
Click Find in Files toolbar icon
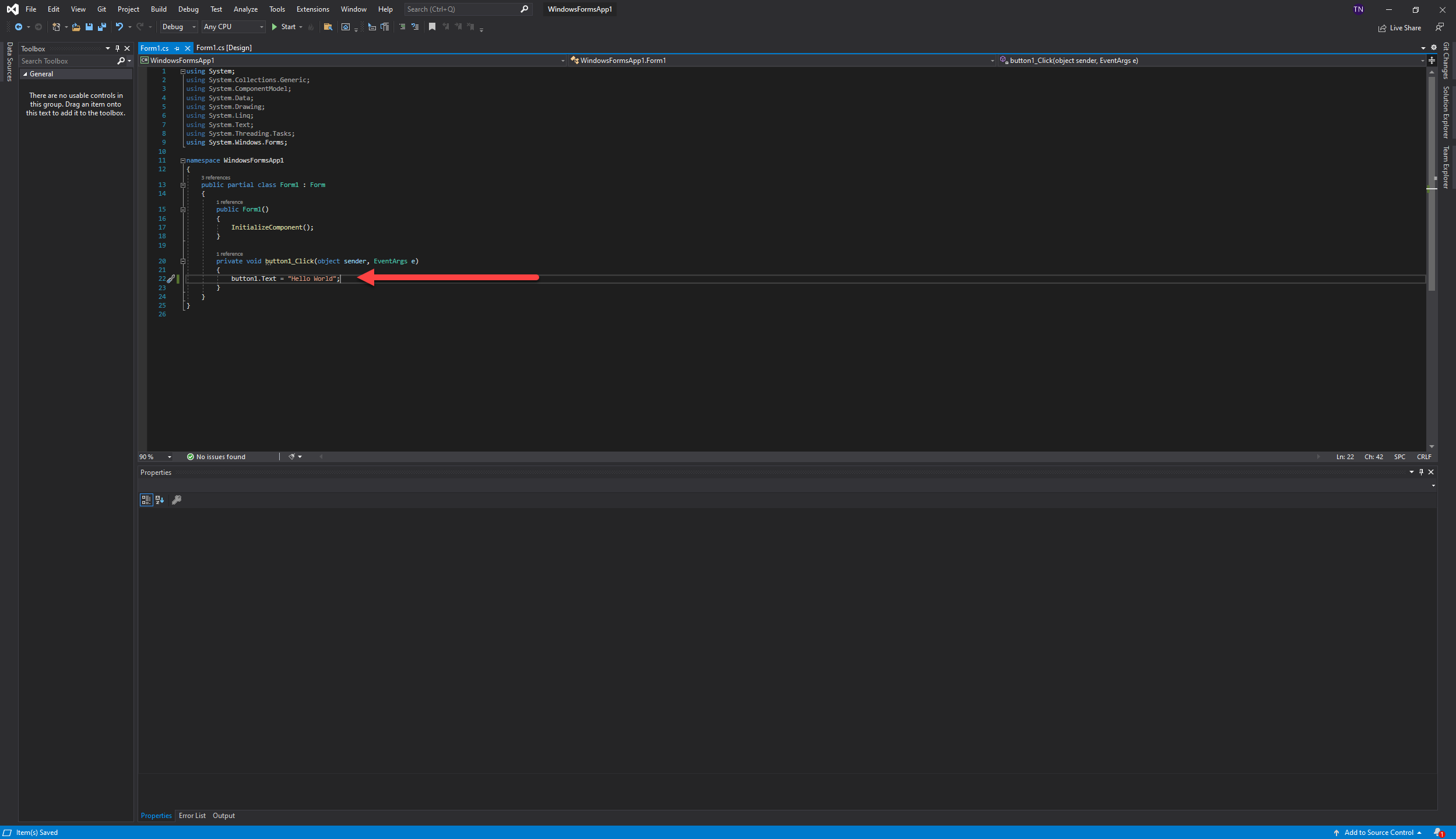pos(328,27)
